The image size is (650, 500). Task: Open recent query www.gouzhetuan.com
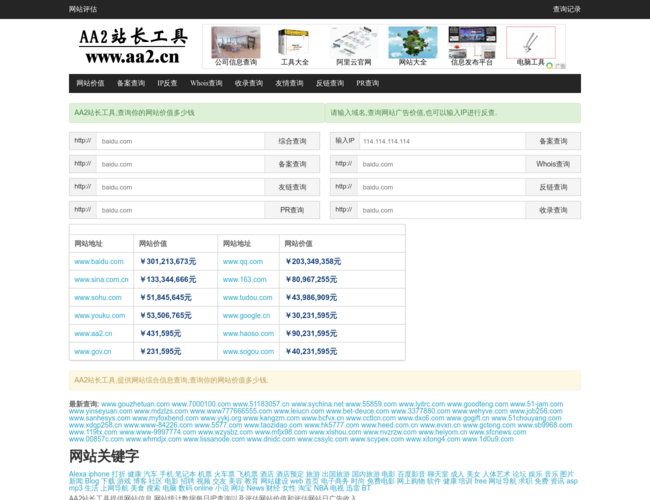point(135,404)
